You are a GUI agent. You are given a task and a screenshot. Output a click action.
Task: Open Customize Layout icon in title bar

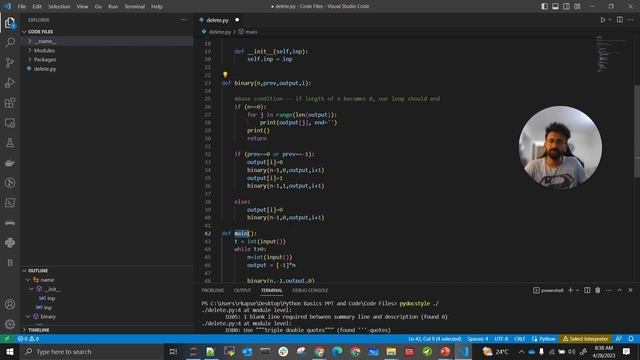[577, 6]
